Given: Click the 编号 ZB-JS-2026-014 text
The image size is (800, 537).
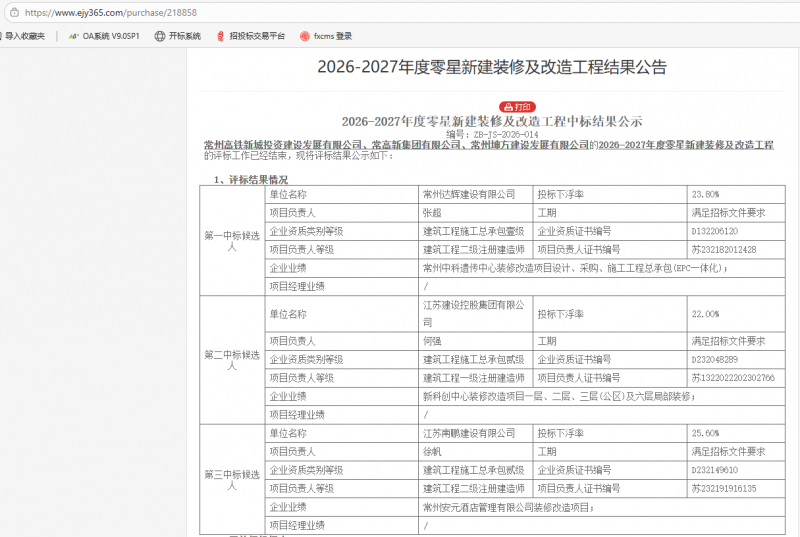Looking at the screenshot, I should point(492,135).
